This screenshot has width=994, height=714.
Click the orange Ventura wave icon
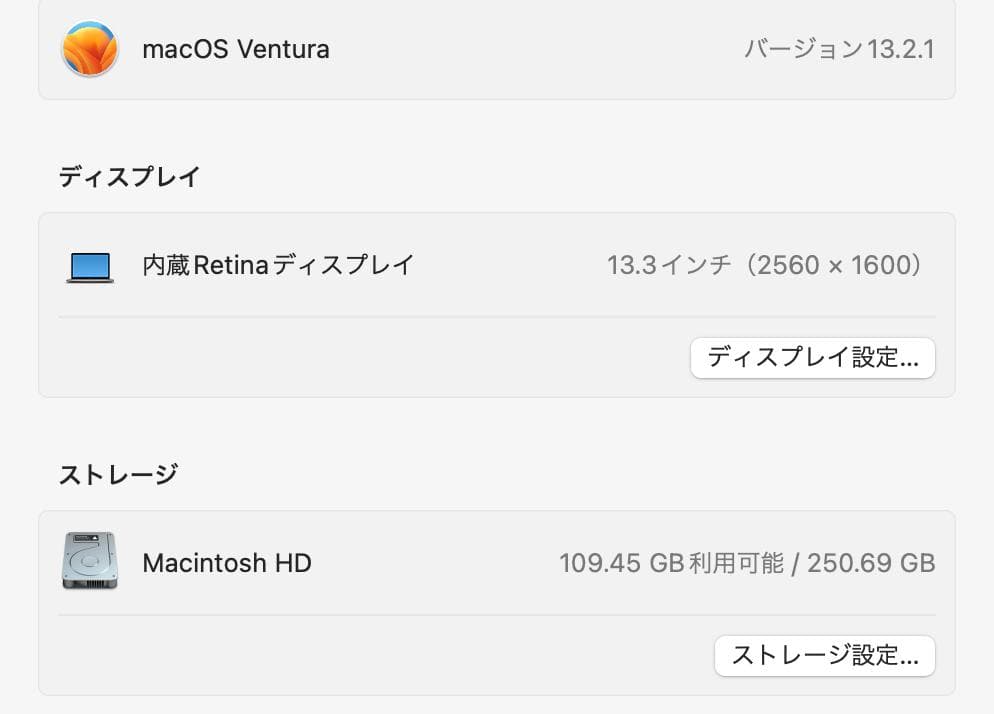(90, 49)
